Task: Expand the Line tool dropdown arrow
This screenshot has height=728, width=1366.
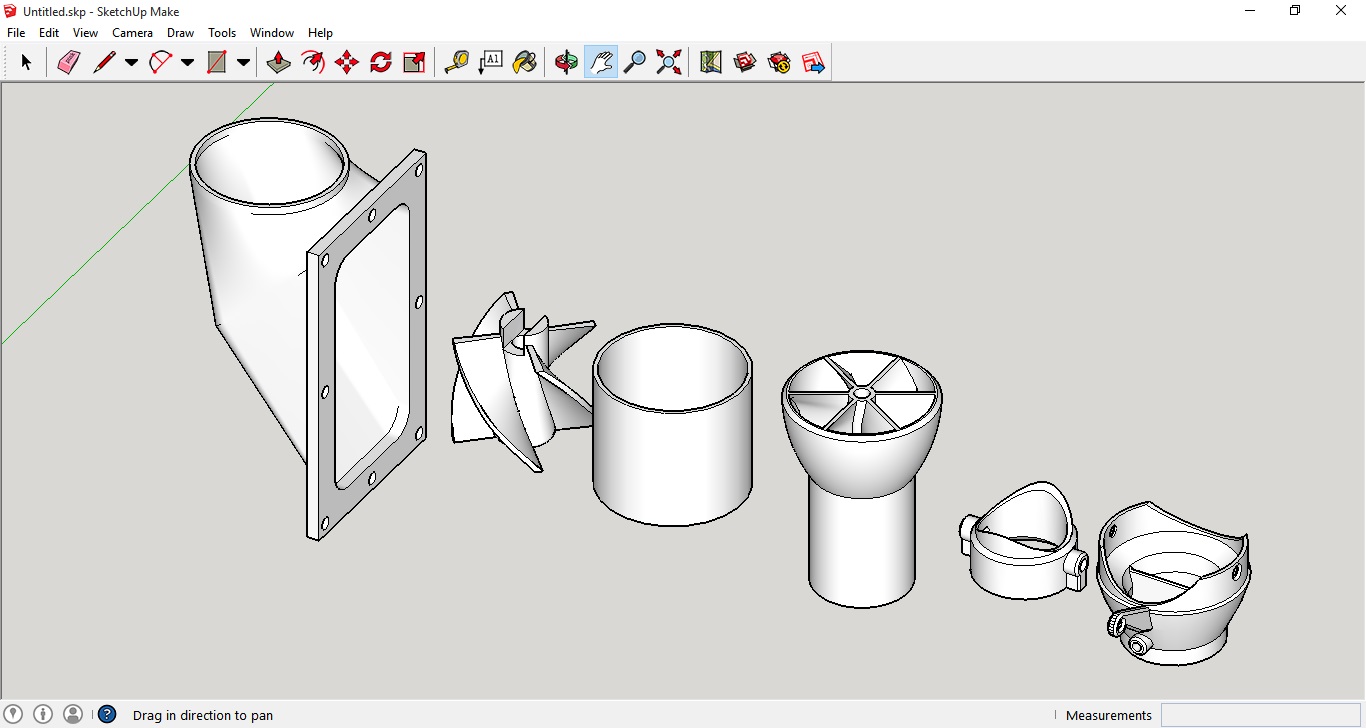Action: click(x=131, y=62)
